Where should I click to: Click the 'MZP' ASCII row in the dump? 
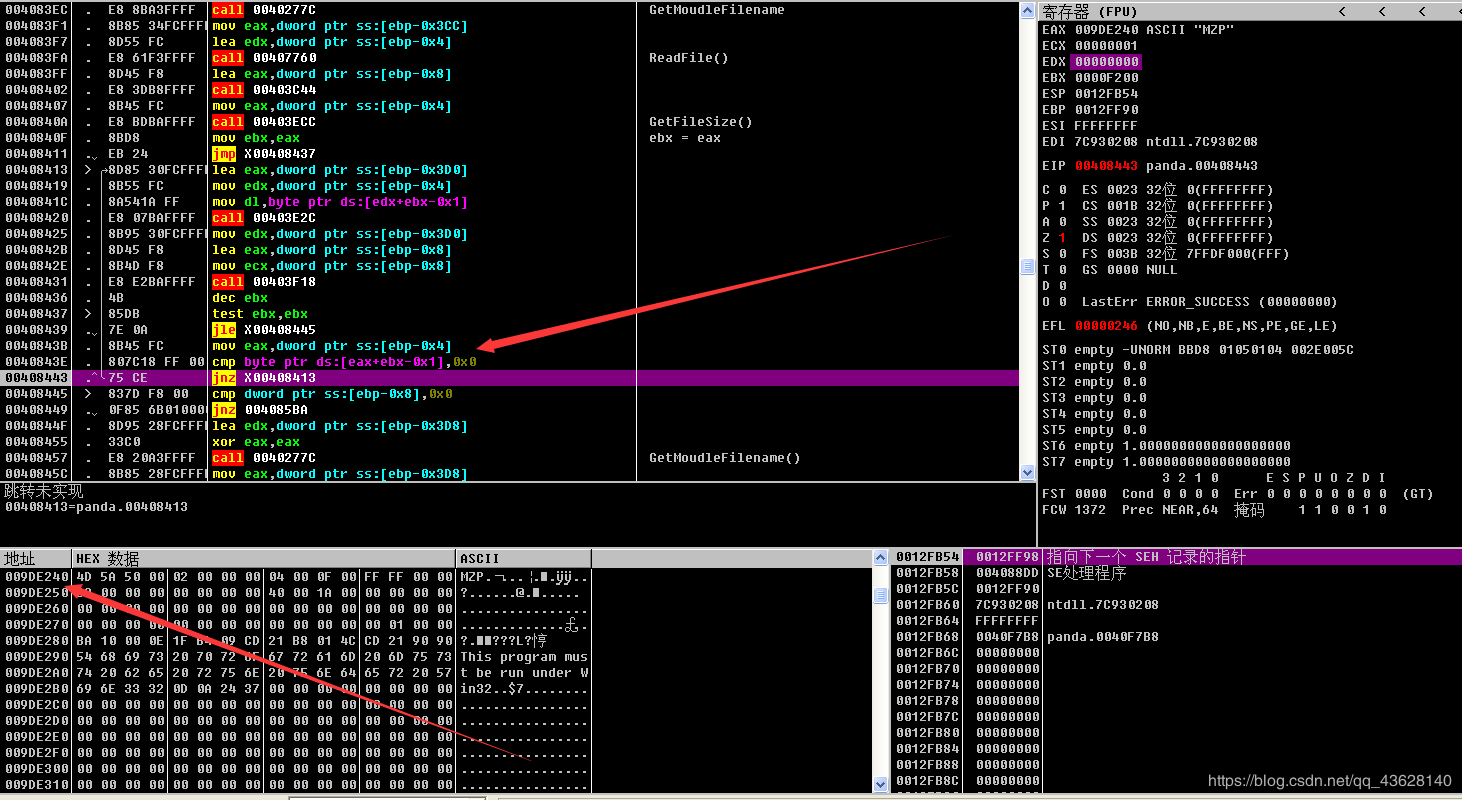click(524, 577)
